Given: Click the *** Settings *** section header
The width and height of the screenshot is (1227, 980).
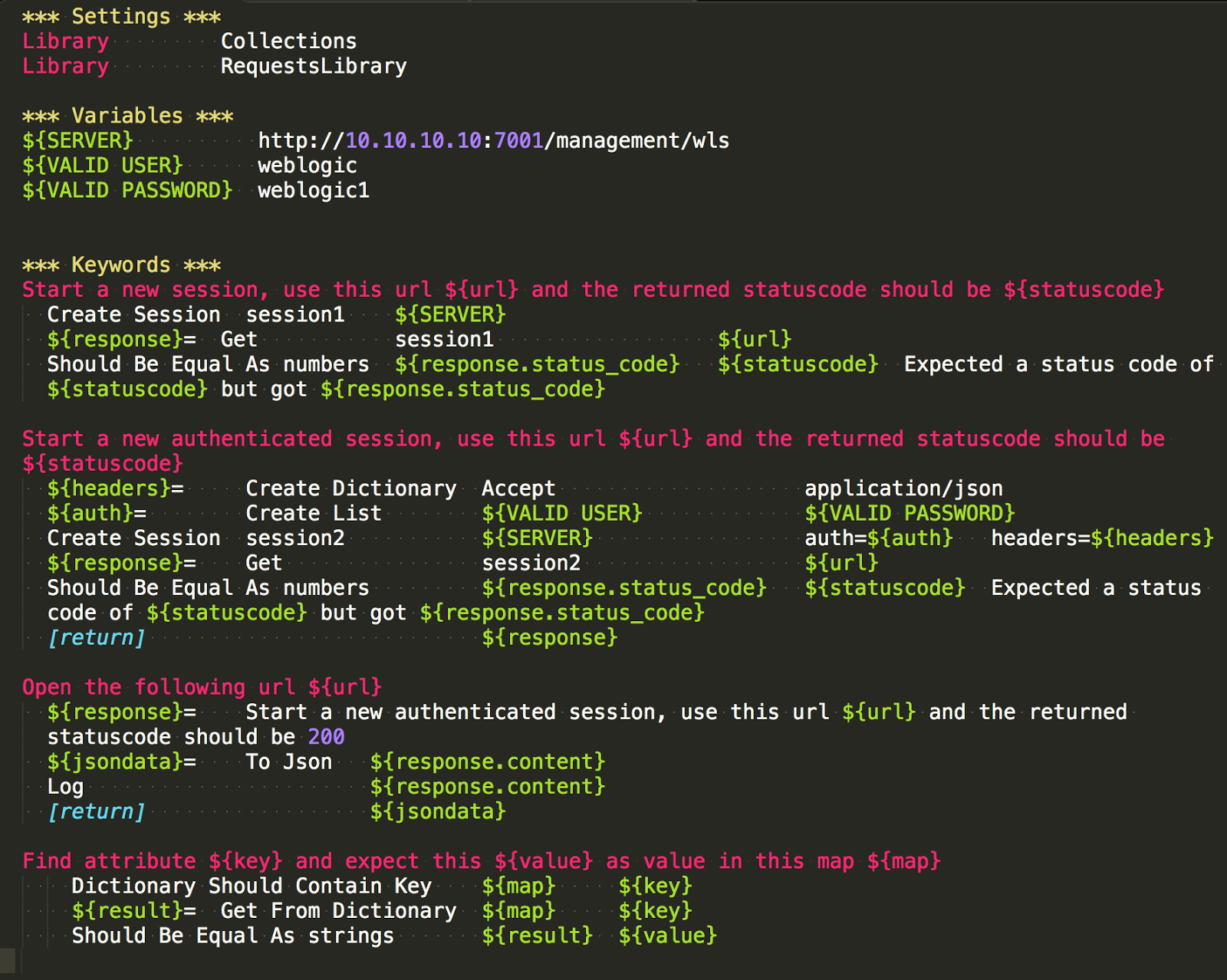Looking at the screenshot, I should [x=121, y=16].
